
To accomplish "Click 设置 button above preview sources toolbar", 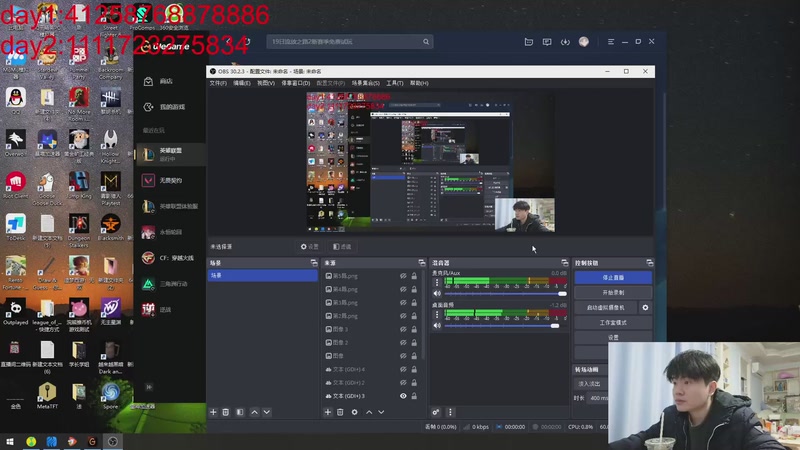I will [310, 247].
